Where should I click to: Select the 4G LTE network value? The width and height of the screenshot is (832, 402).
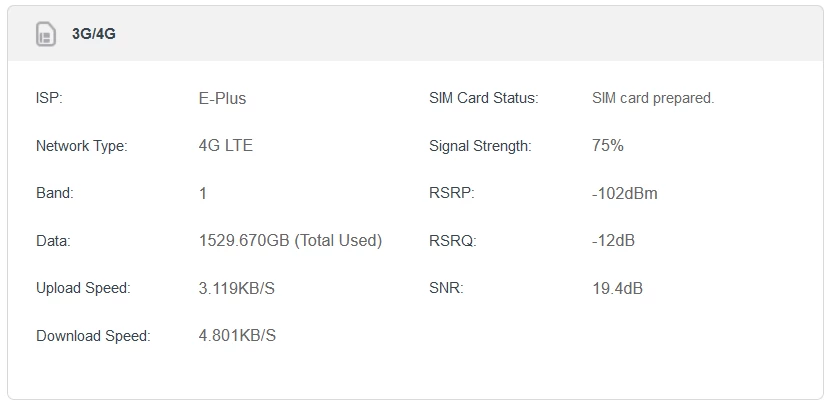click(226, 146)
